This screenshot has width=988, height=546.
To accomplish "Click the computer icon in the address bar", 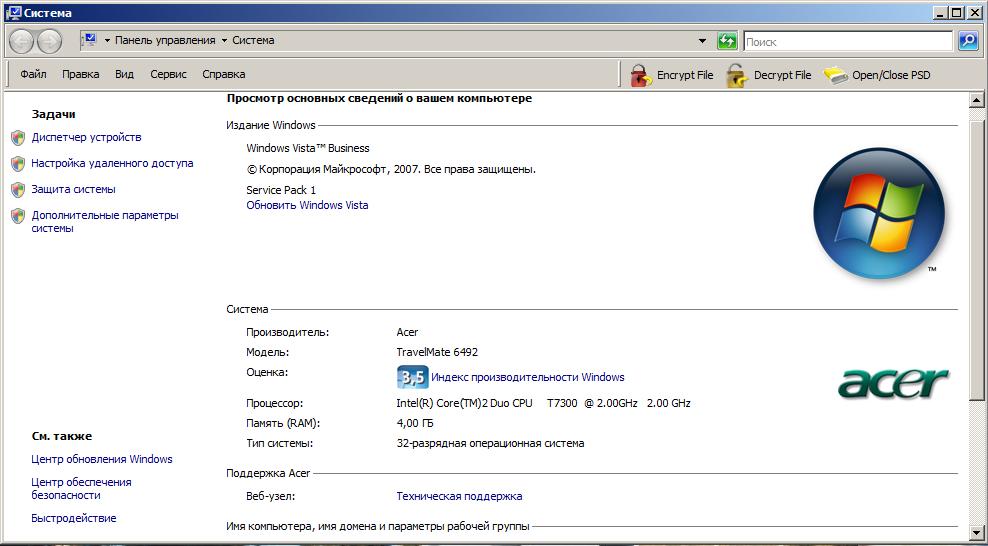I will pyautogui.click(x=89, y=40).
